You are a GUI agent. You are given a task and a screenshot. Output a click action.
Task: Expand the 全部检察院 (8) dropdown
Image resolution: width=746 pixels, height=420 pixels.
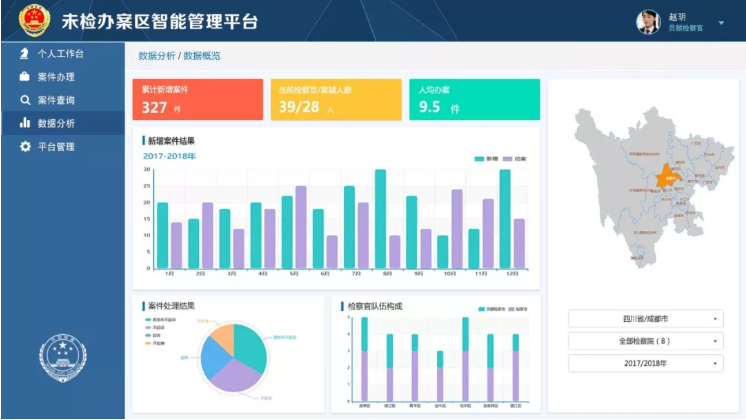[645, 341]
